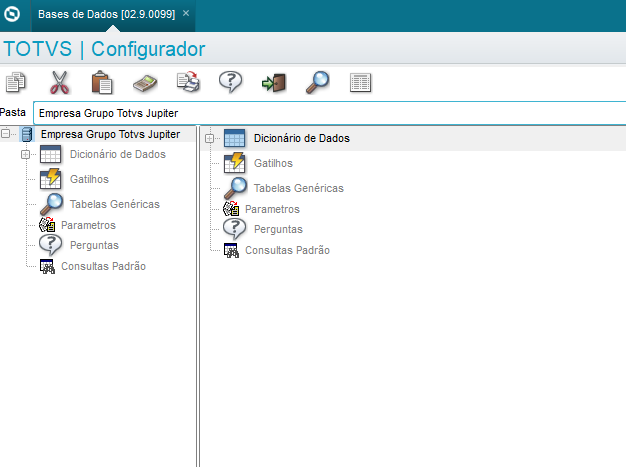Click Consultas Padrão icon in left tree
This screenshot has height=467, width=626.
click(47, 266)
